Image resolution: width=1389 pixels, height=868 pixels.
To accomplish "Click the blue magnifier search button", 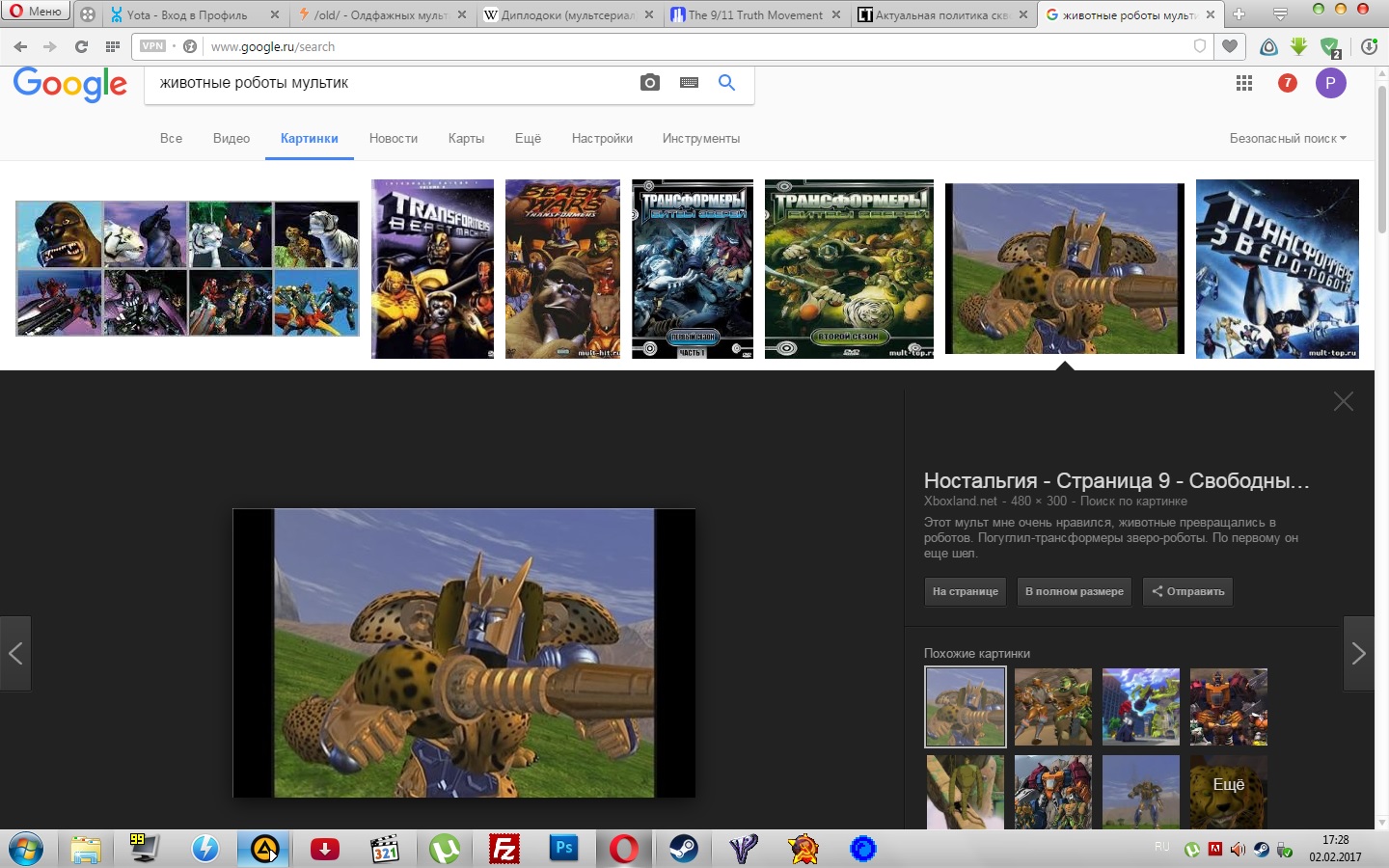I will 727,83.
